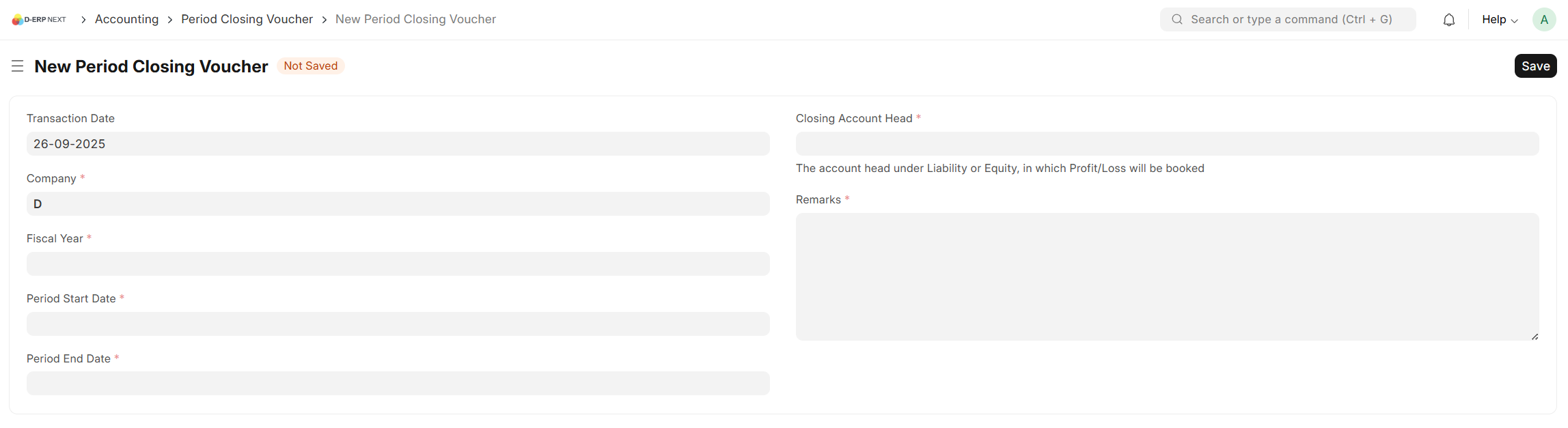Expand the Help dropdown
Viewport: 1568px width, 428px height.
tap(1499, 19)
